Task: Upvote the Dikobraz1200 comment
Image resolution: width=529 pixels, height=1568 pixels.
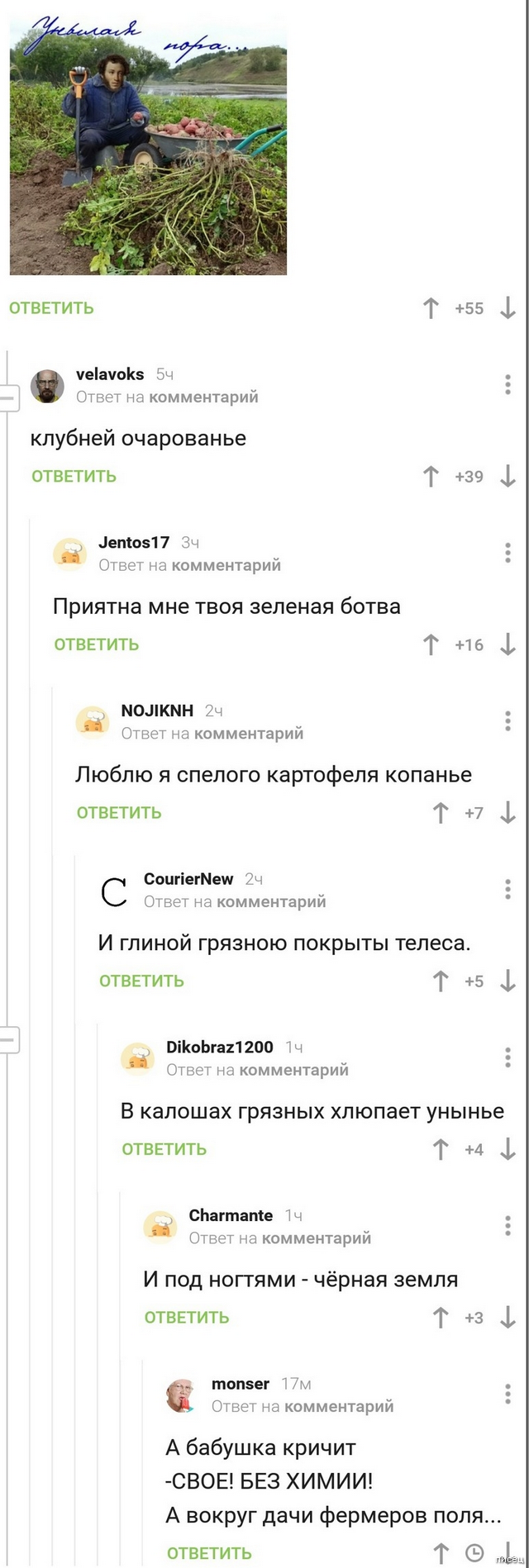Action: tap(441, 1149)
